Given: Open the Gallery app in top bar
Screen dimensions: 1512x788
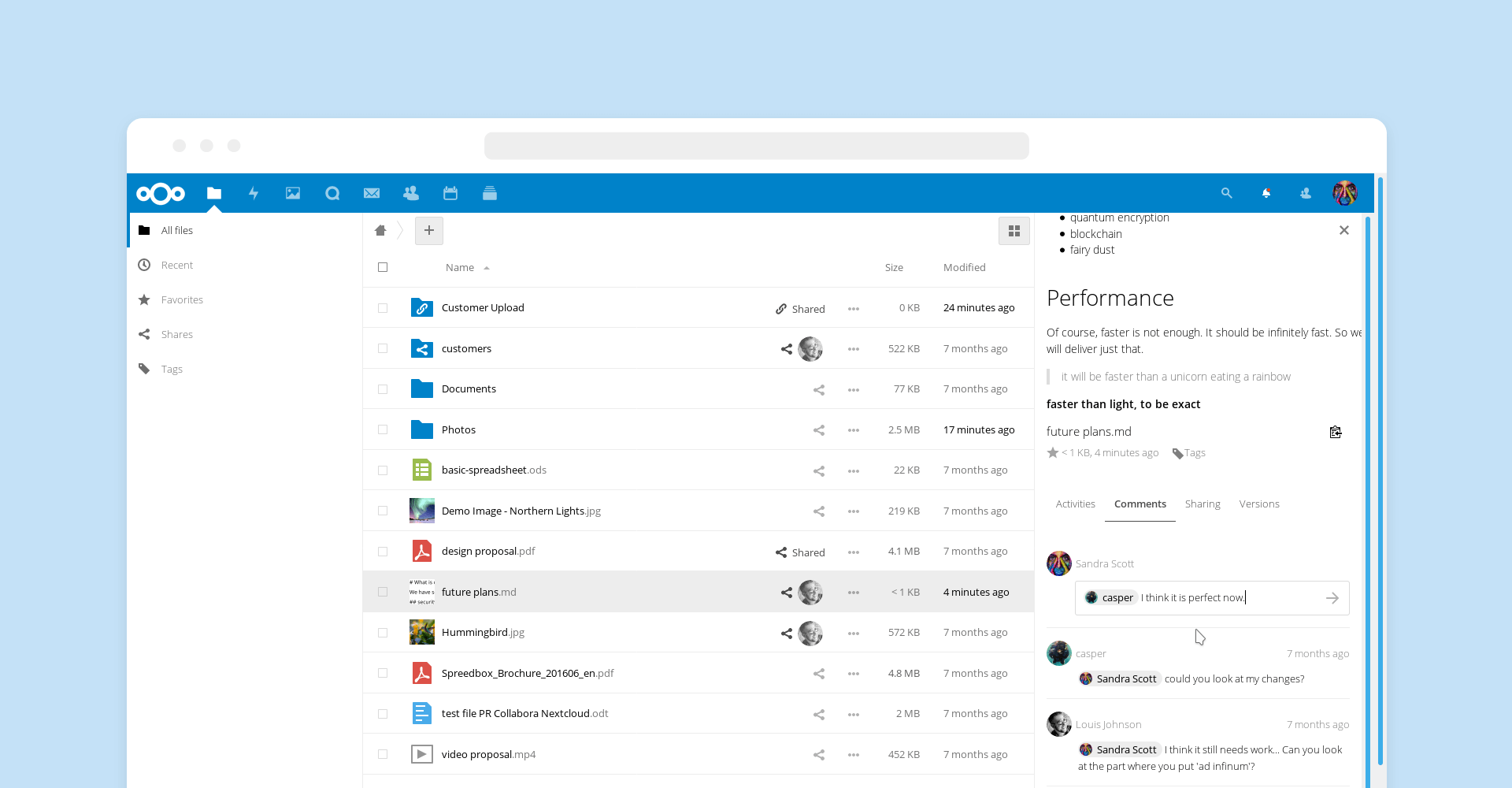Looking at the screenshot, I should pyautogui.click(x=293, y=193).
